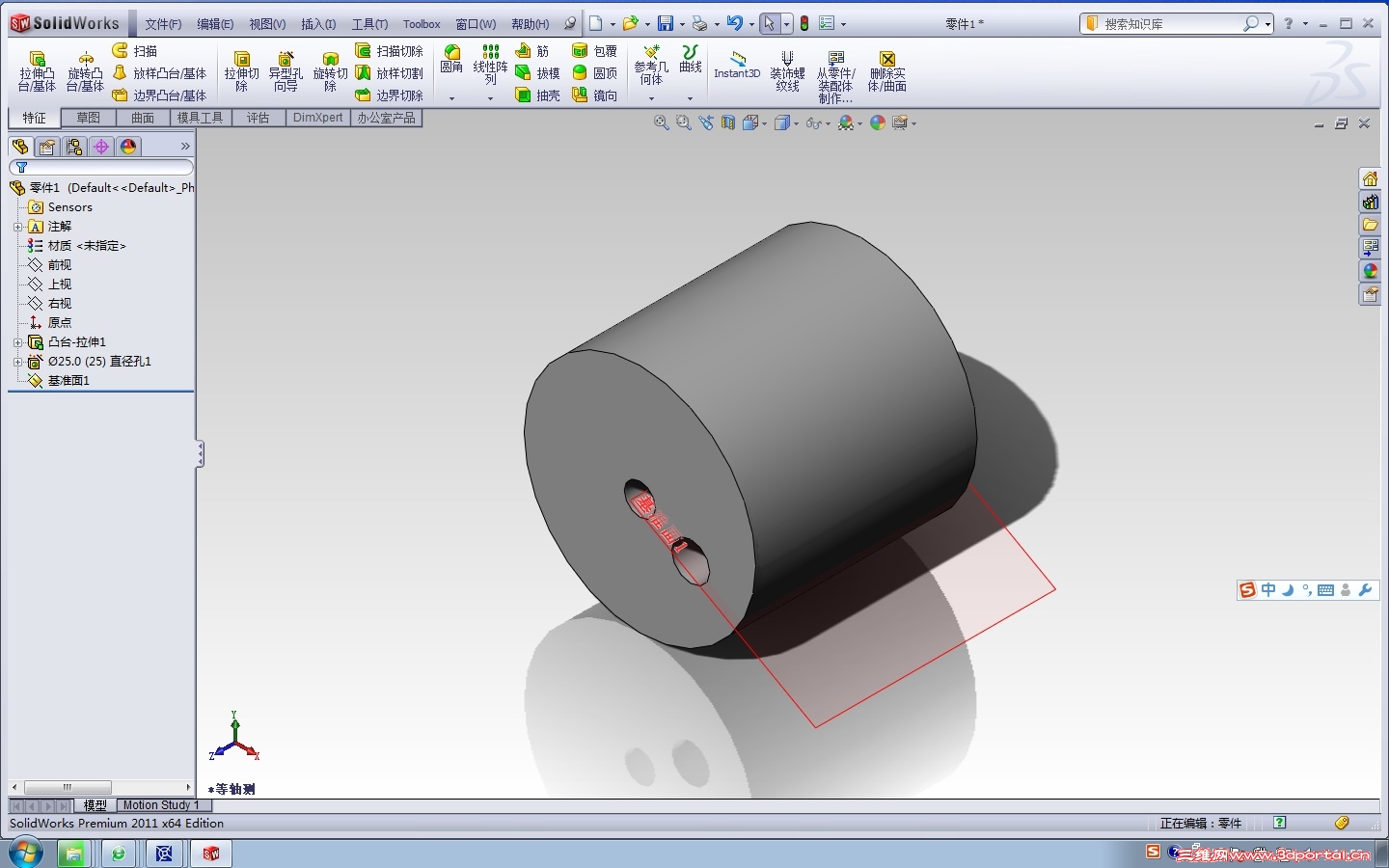The width and height of the screenshot is (1389, 868).
Task: Open the dropdown arrow under 线性阵列
Action: (x=490, y=98)
